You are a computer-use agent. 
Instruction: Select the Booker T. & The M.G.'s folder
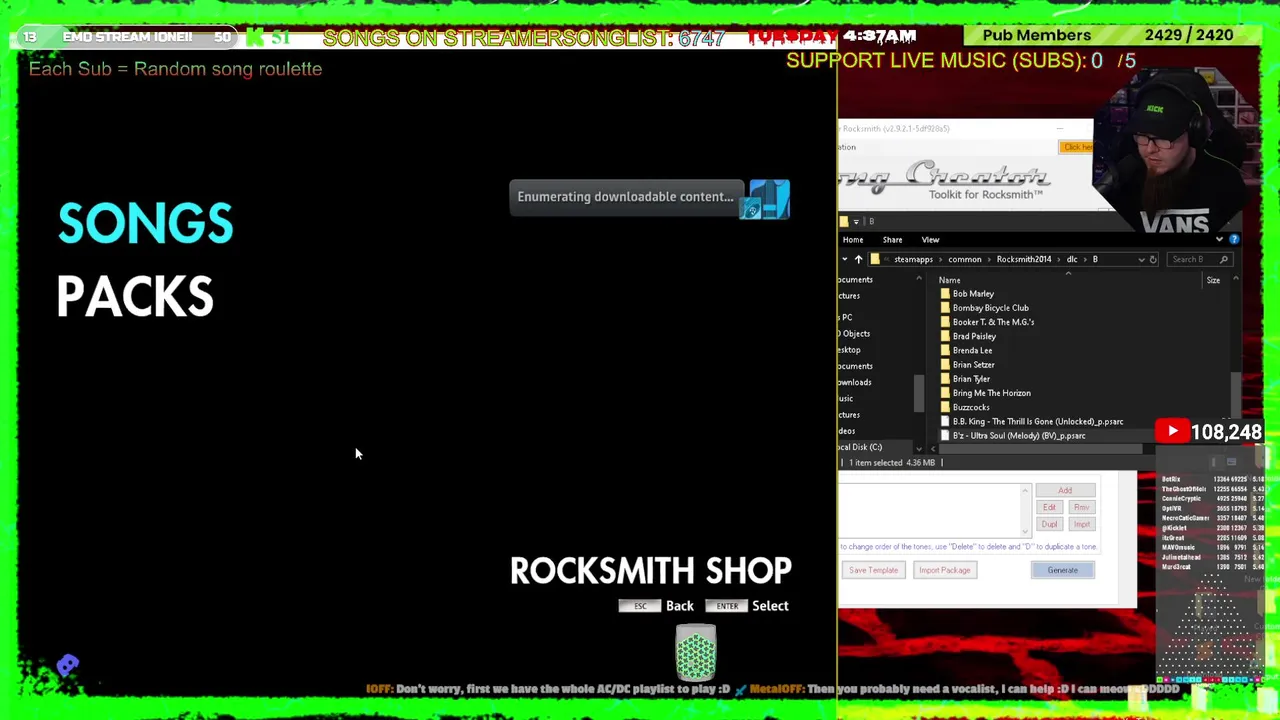click(x=994, y=322)
